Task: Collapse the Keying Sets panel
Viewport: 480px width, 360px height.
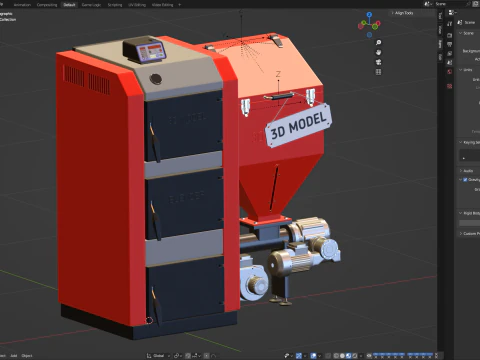Action: (x=469, y=142)
